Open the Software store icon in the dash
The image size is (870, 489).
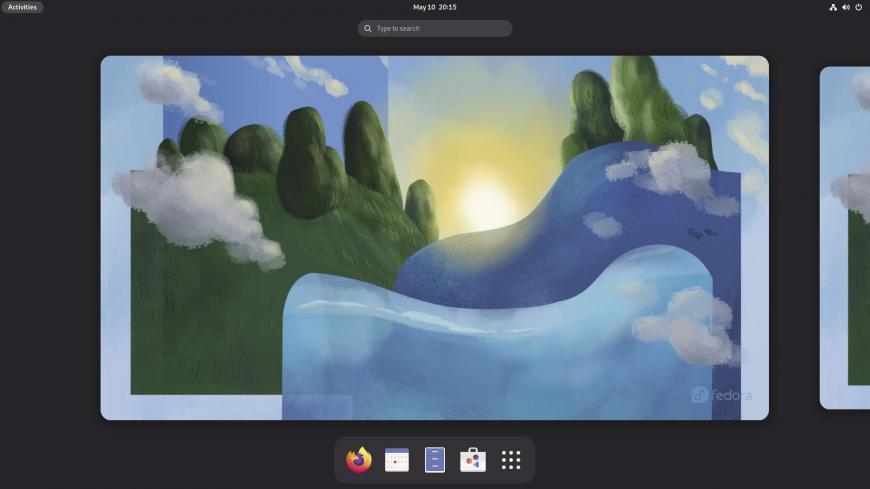coord(473,460)
